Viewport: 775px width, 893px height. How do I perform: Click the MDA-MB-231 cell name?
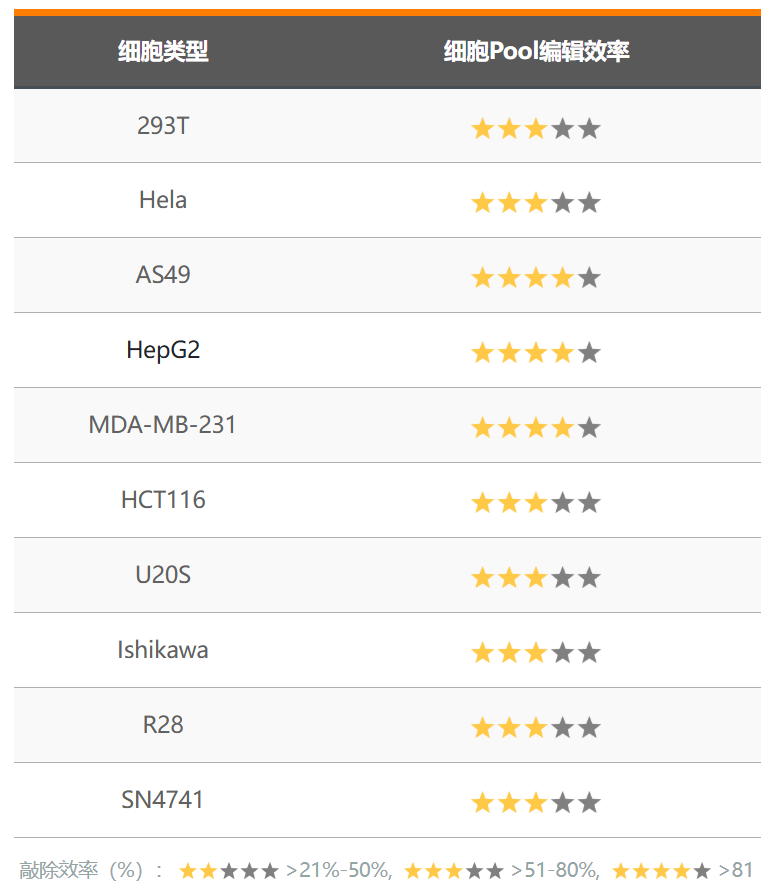point(163,425)
